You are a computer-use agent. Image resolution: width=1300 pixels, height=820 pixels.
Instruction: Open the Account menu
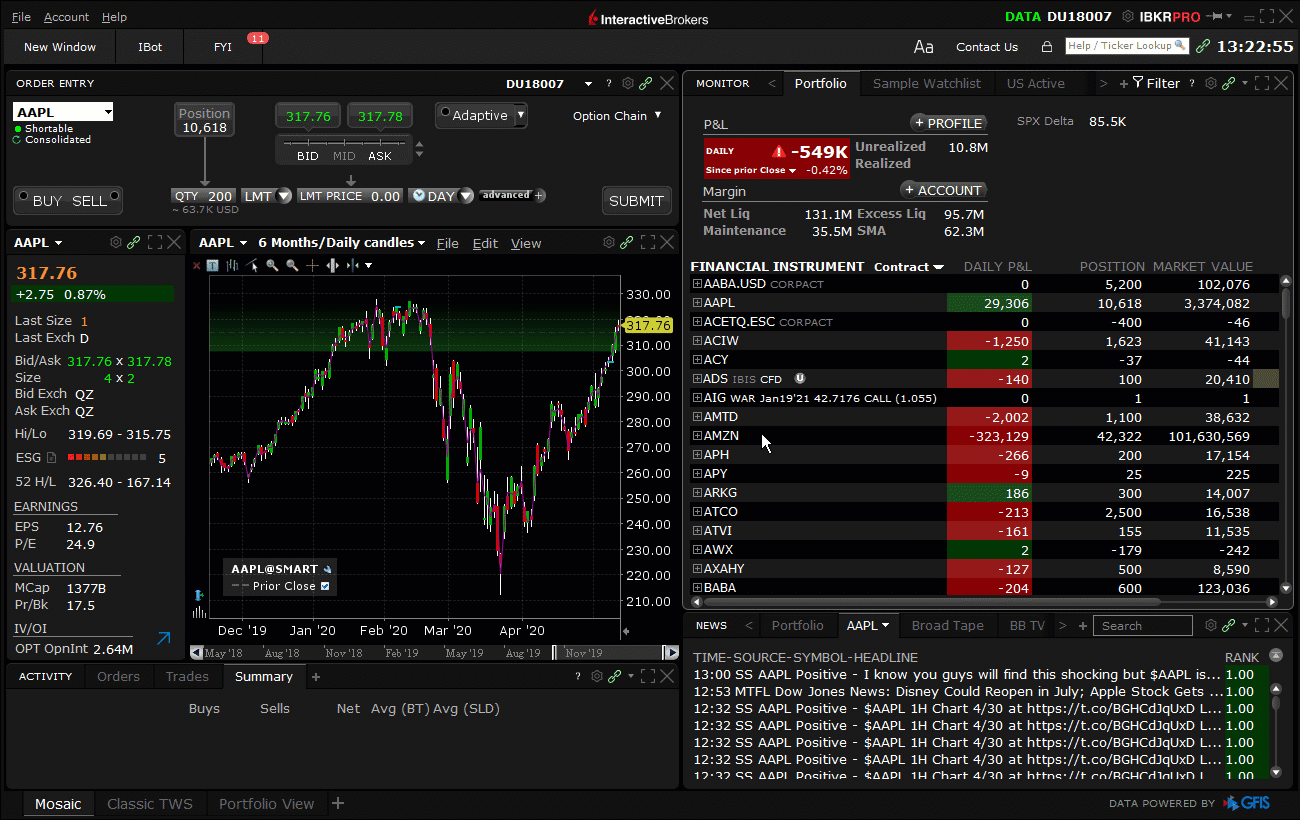point(66,17)
